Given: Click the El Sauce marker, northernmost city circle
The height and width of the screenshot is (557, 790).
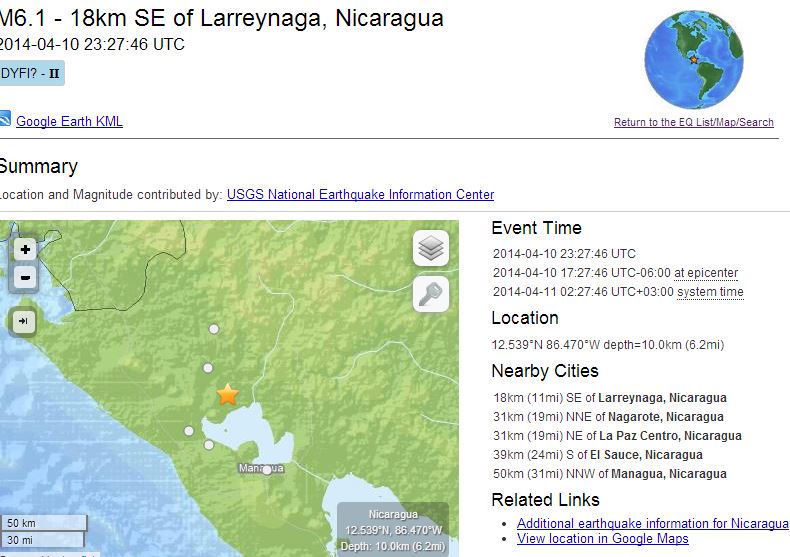Looking at the screenshot, I should pos(213,328).
